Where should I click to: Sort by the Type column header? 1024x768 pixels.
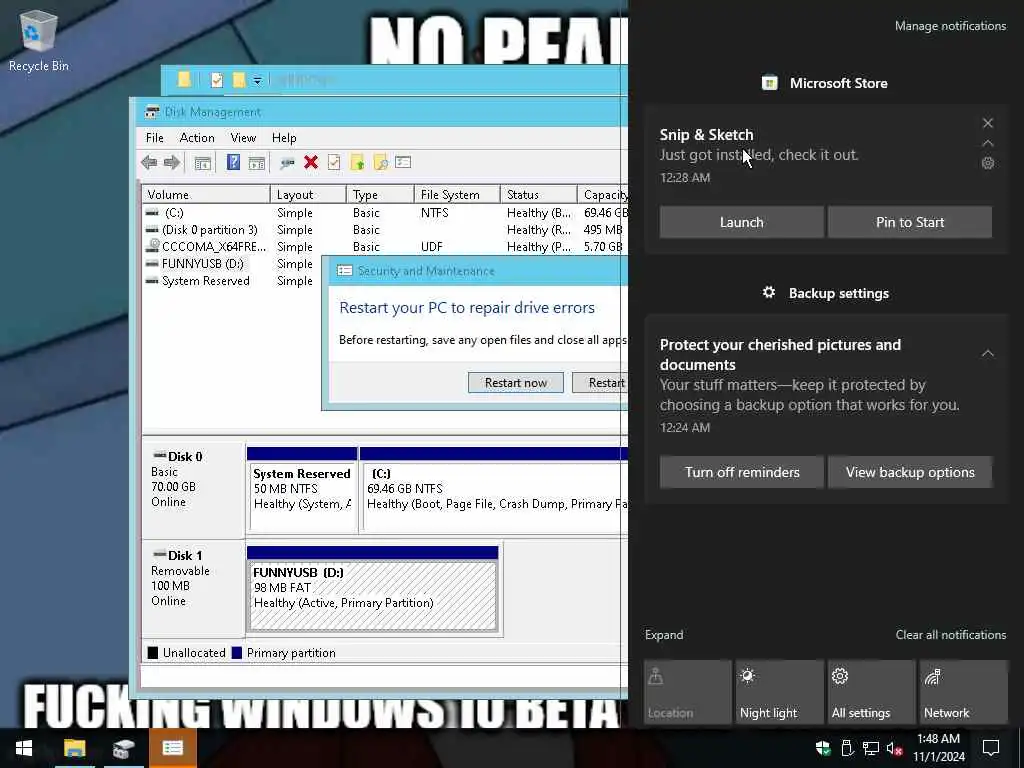tap(380, 195)
